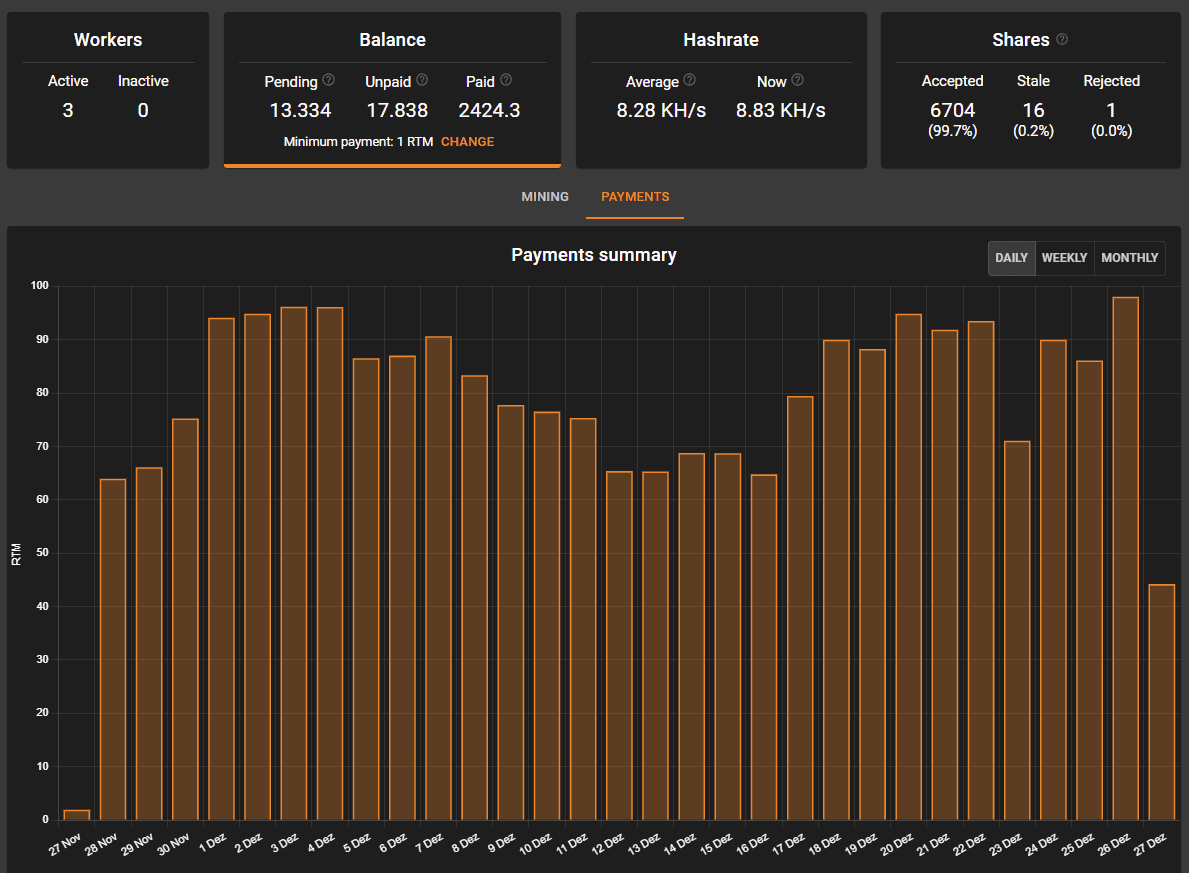Click the 29 Nov payment bar
This screenshot has width=1189, height=873.
(149, 644)
